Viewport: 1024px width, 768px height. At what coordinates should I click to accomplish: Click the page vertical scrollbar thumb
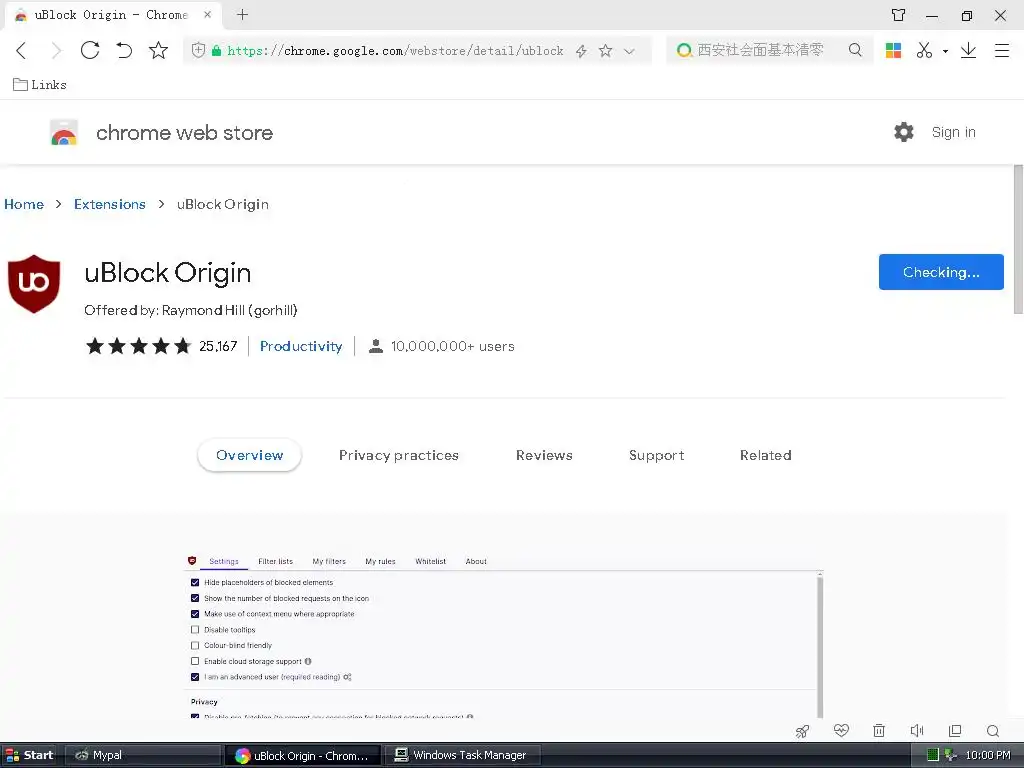pos(1018,239)
